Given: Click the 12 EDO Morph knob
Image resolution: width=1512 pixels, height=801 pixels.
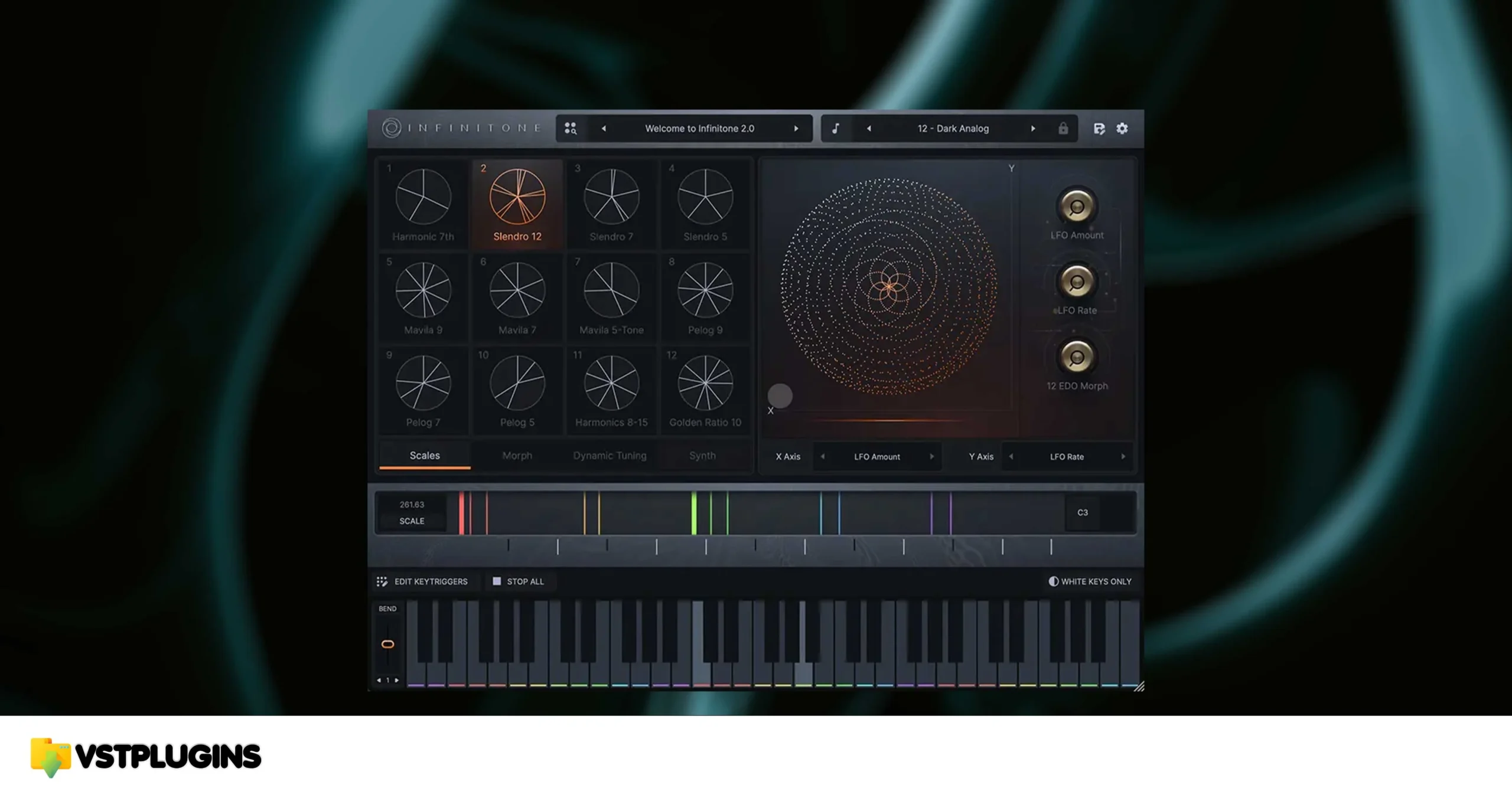Looking at the screenshot, I should pos(1077,357).
